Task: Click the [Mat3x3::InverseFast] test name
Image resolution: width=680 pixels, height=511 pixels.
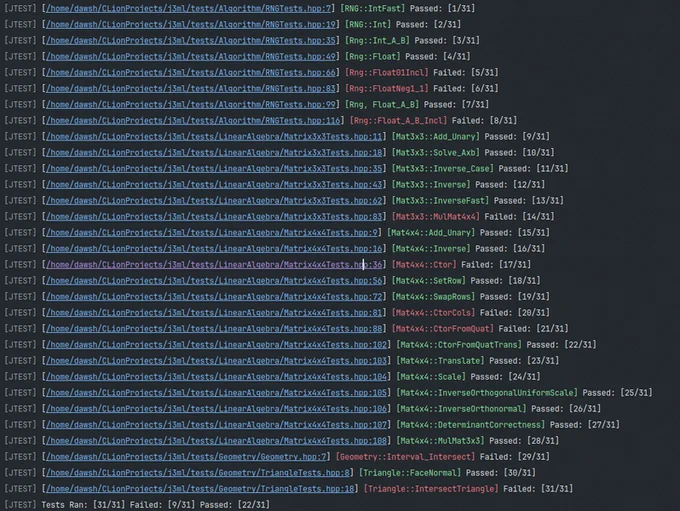Action: (x=441, y=201)
